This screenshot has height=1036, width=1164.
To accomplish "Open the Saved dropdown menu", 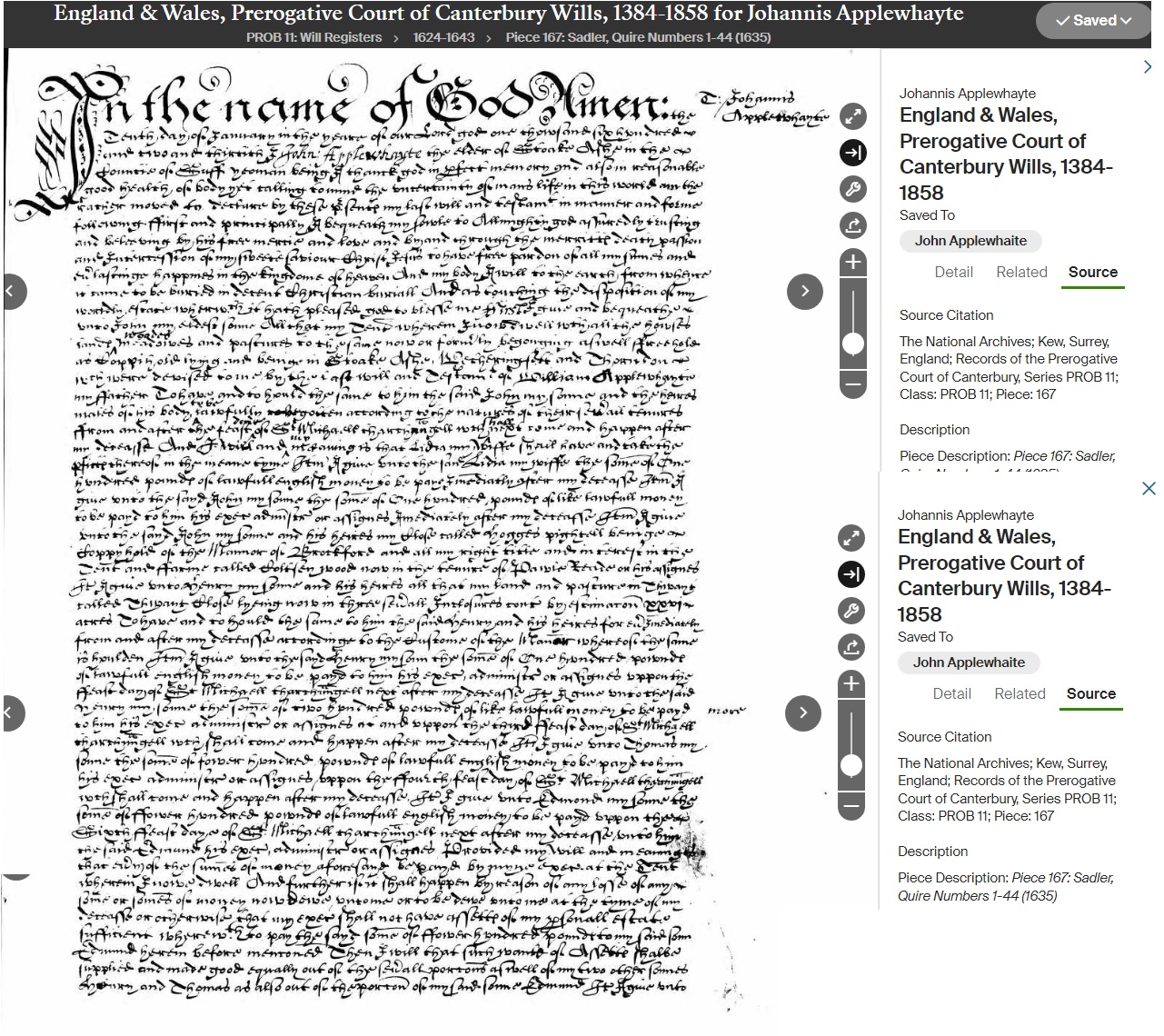I will point(1094,20).
